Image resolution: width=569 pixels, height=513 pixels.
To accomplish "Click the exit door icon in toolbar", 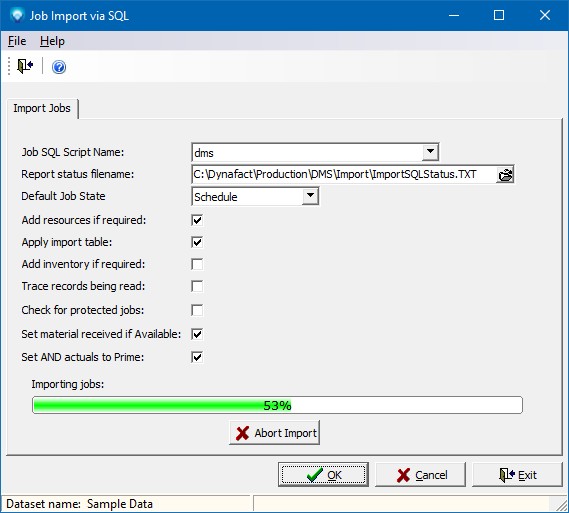I will click(25, 66).
